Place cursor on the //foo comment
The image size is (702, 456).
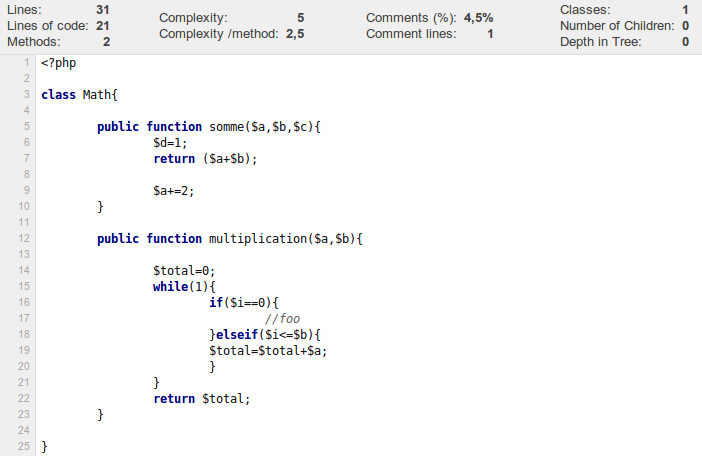click(282, 319)
